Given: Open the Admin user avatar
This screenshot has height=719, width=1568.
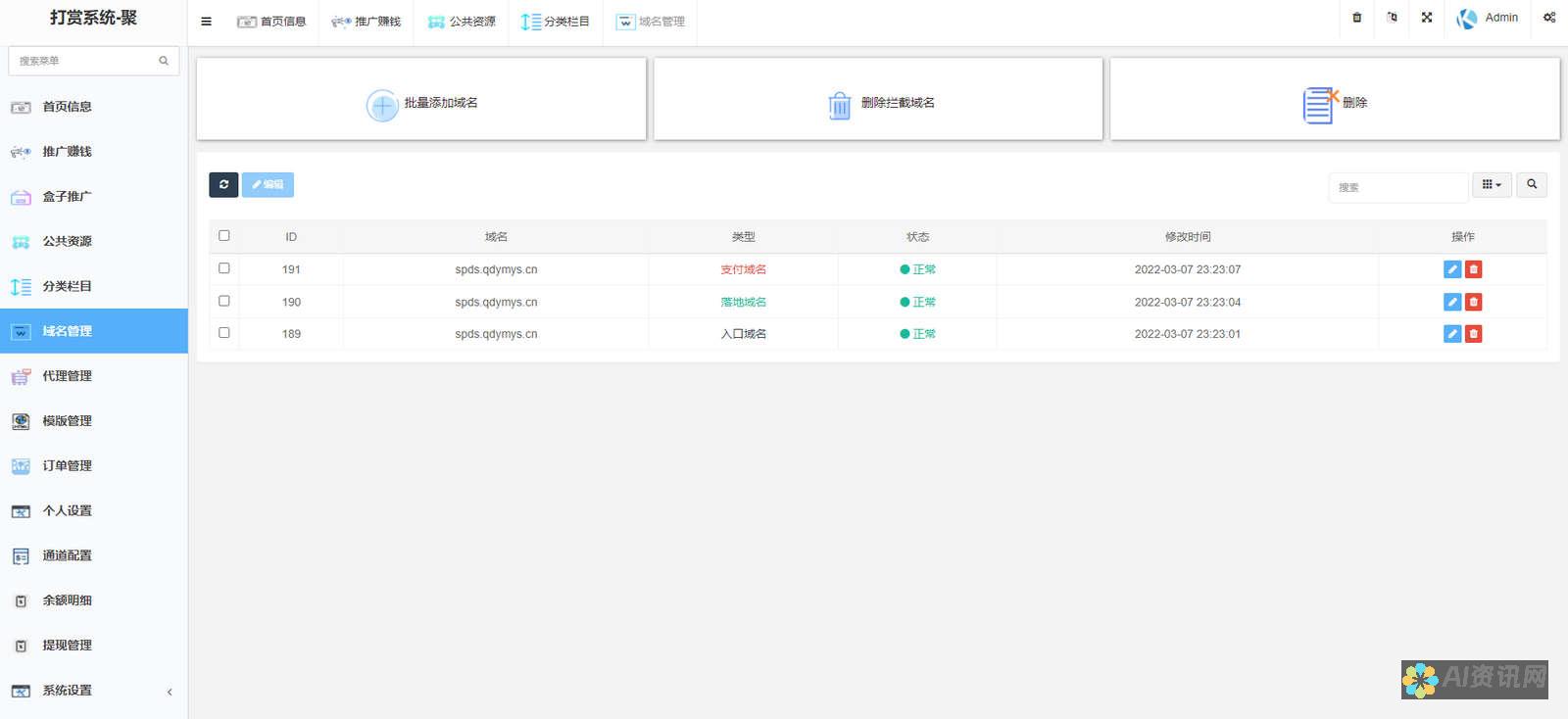Looking at the screenshot, I should coord(1467,19).
